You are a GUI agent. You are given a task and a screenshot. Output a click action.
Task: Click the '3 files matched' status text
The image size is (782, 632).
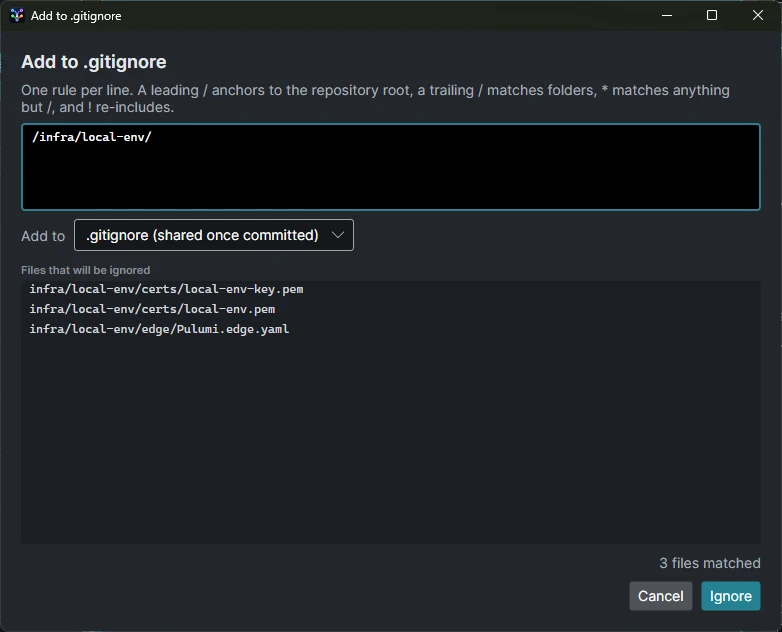coord(710,563)
